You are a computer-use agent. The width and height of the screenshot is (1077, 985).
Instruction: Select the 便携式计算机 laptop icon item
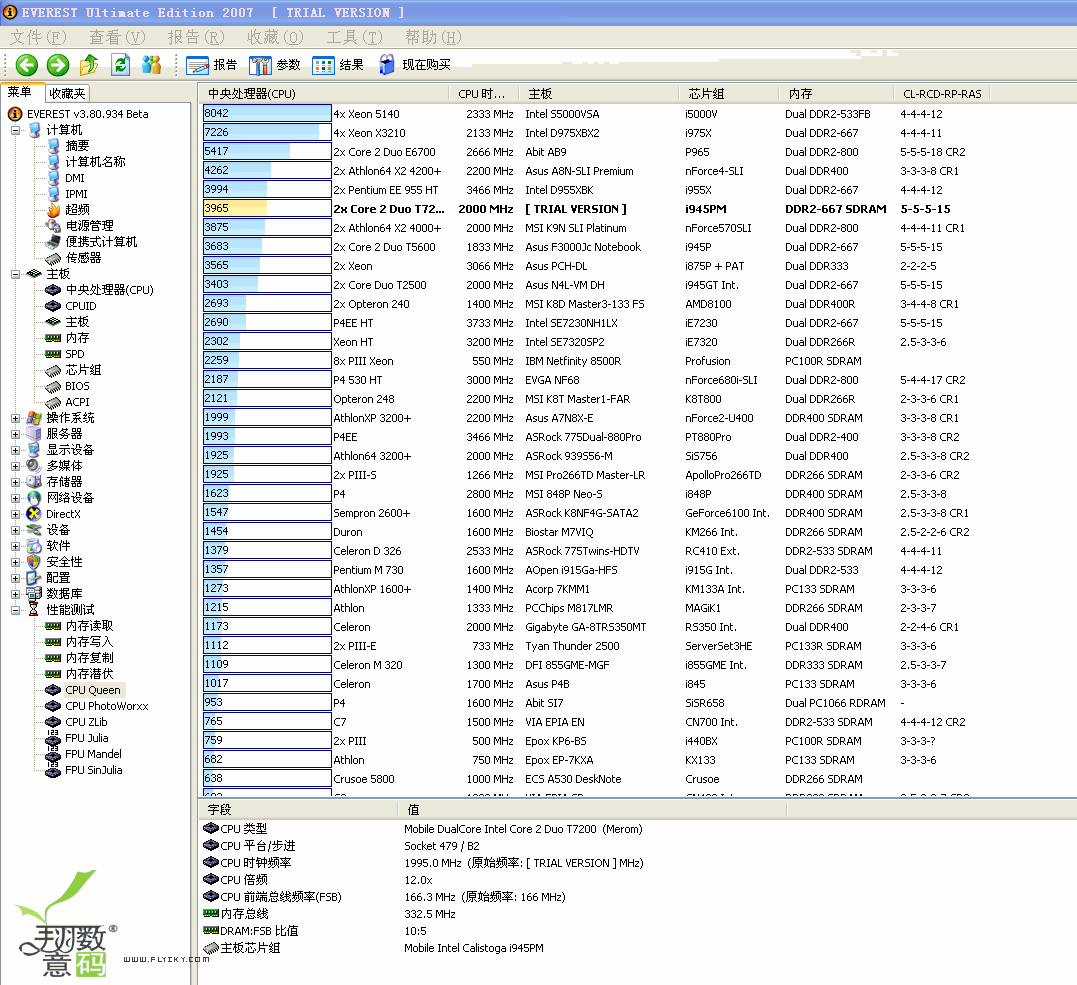pyautogui.click(x=53, y=242)
